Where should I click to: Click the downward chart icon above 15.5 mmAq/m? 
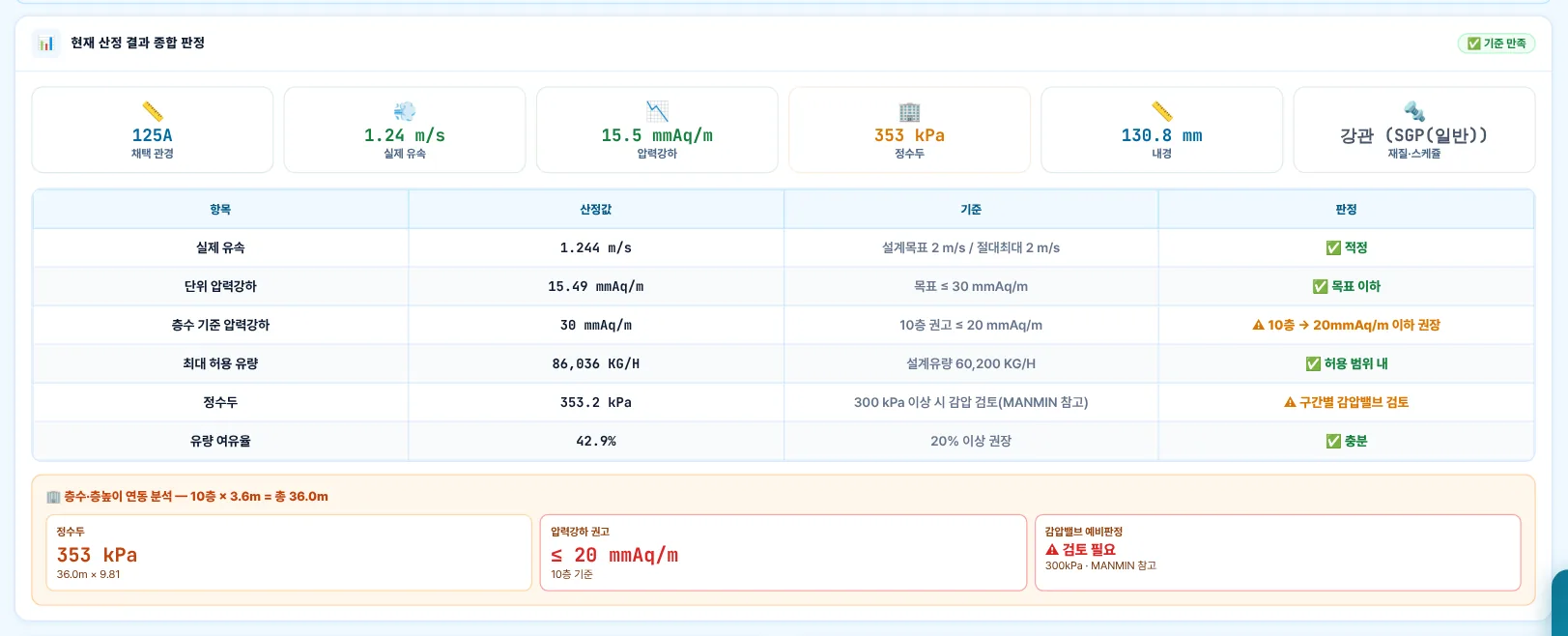(x=657, y=111)
